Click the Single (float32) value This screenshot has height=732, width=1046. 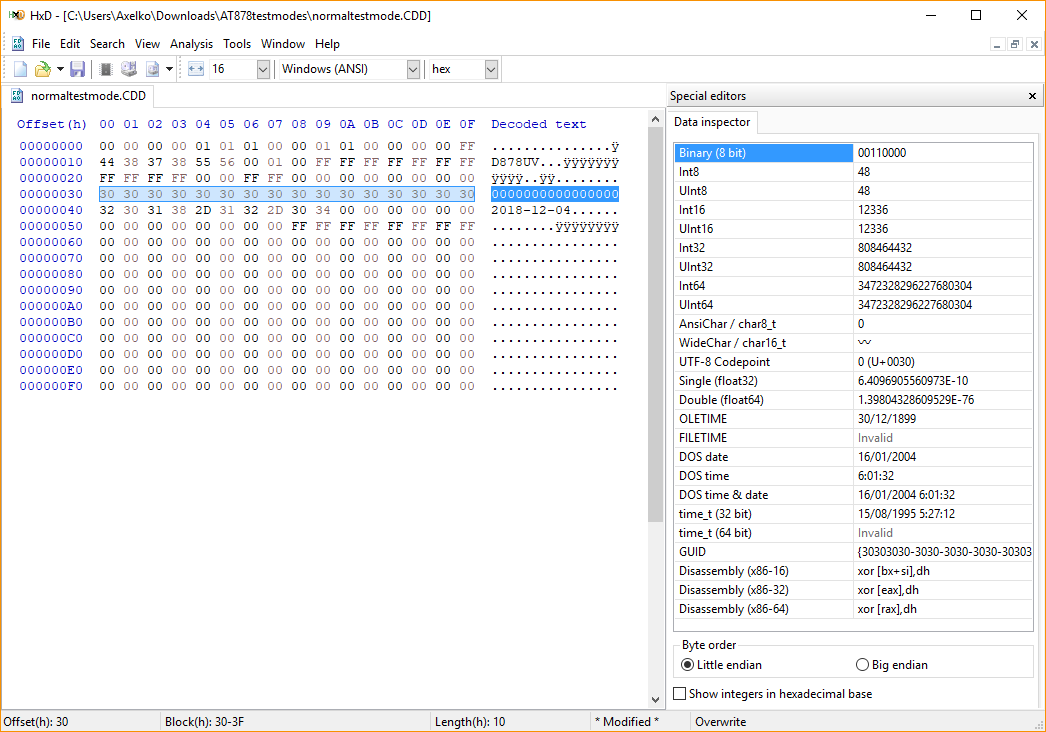(x=913, y=381)
